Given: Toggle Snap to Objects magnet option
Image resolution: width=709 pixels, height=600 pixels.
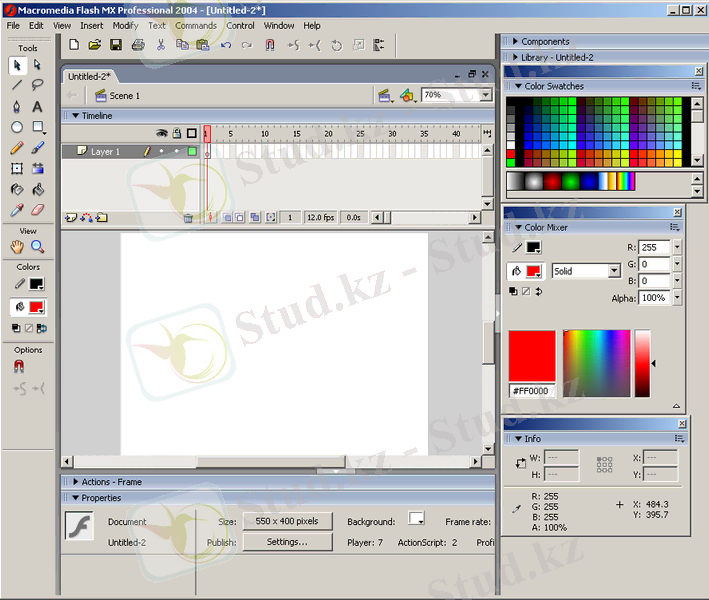Looking at the screenshot, I should click(18, 367).
